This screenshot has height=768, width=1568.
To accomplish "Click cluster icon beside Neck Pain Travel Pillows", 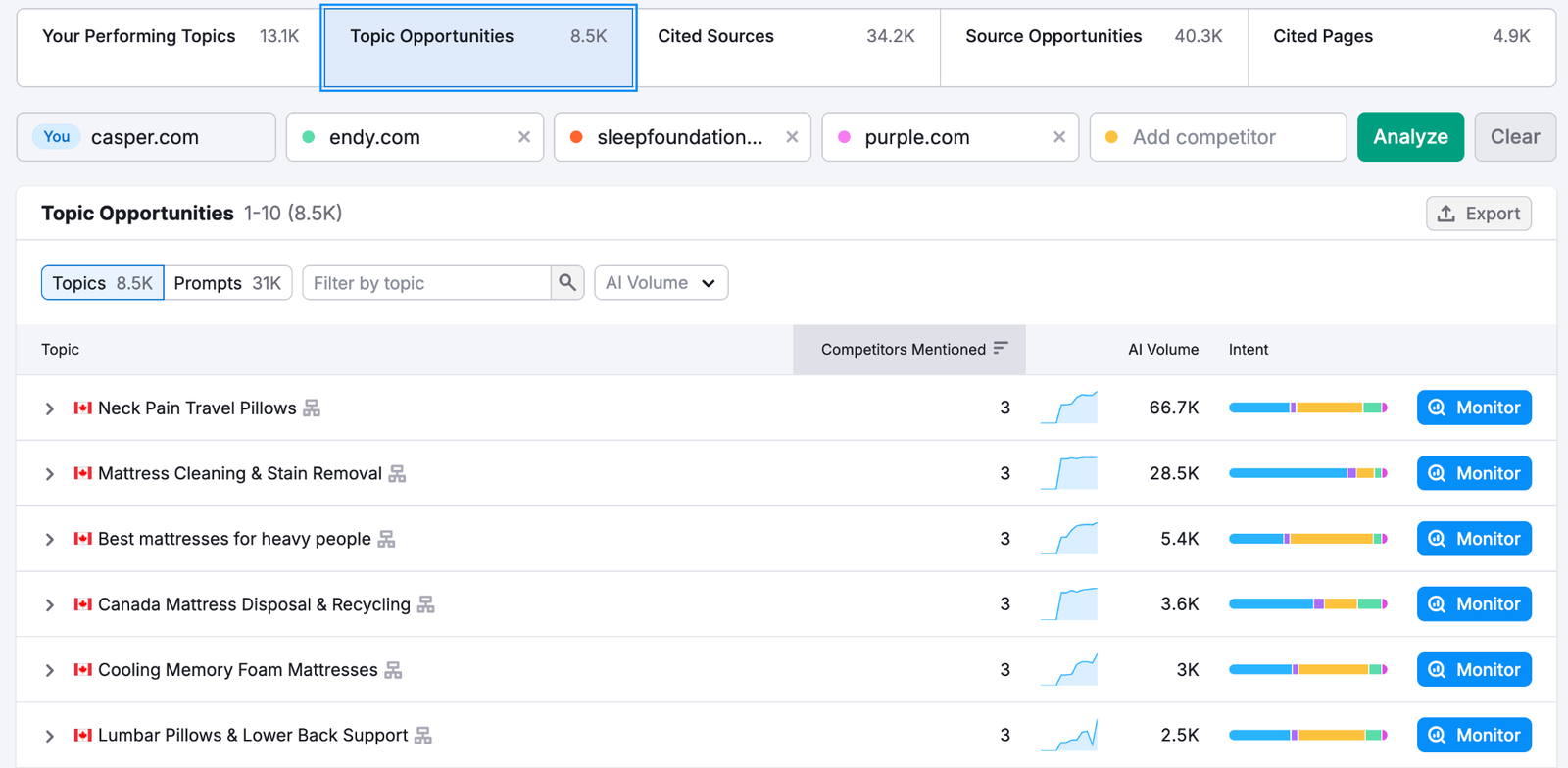I will pos(312,408).
